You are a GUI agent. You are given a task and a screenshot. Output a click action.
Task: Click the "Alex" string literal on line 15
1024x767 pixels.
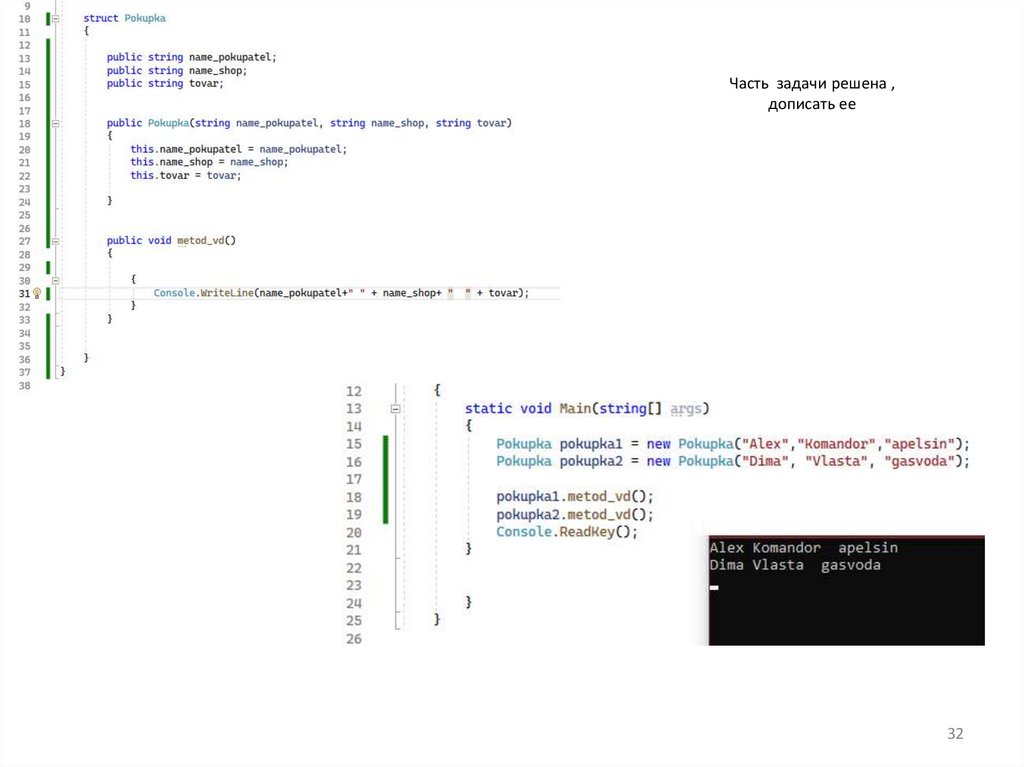(765, 444)
